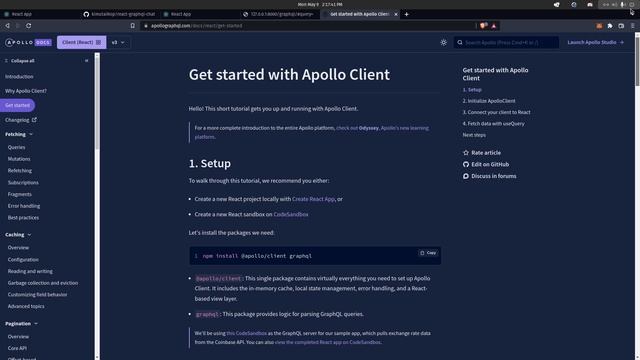The image size is (640, 360).
Task: Open the completed React app on CodeSandbox link
Action: (328, 342)
